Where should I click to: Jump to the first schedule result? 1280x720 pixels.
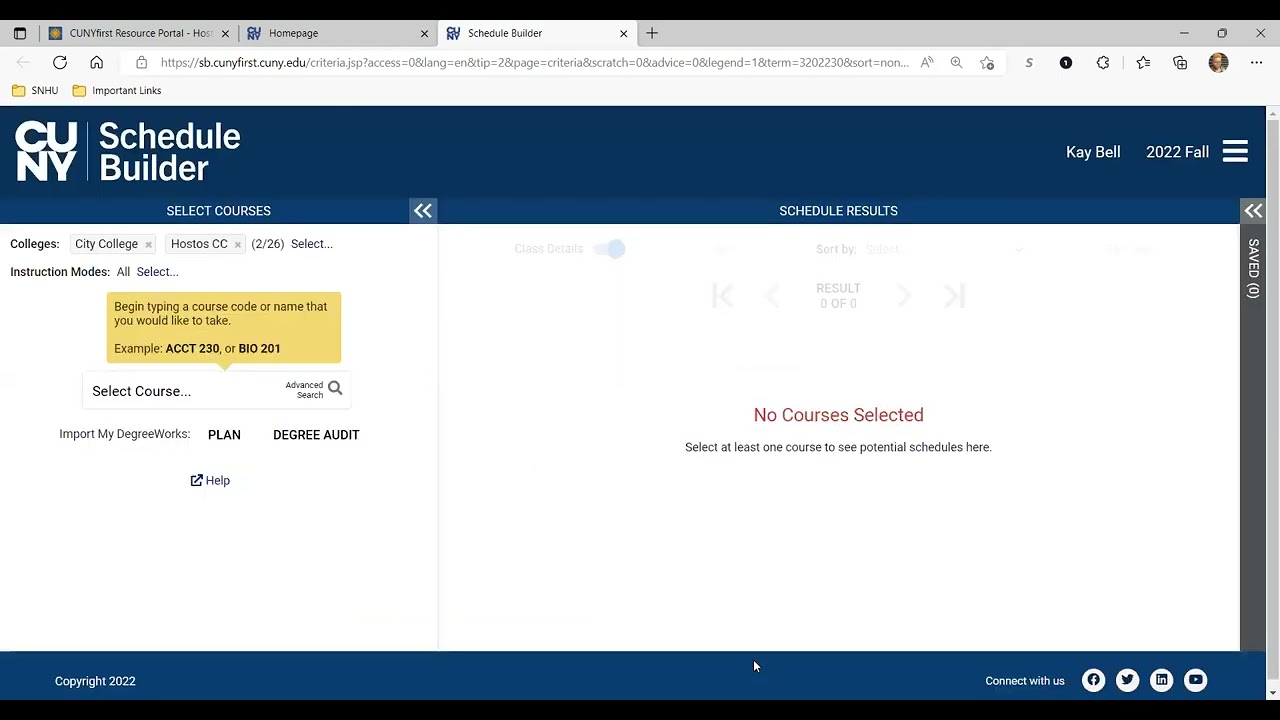click(723, 296)
